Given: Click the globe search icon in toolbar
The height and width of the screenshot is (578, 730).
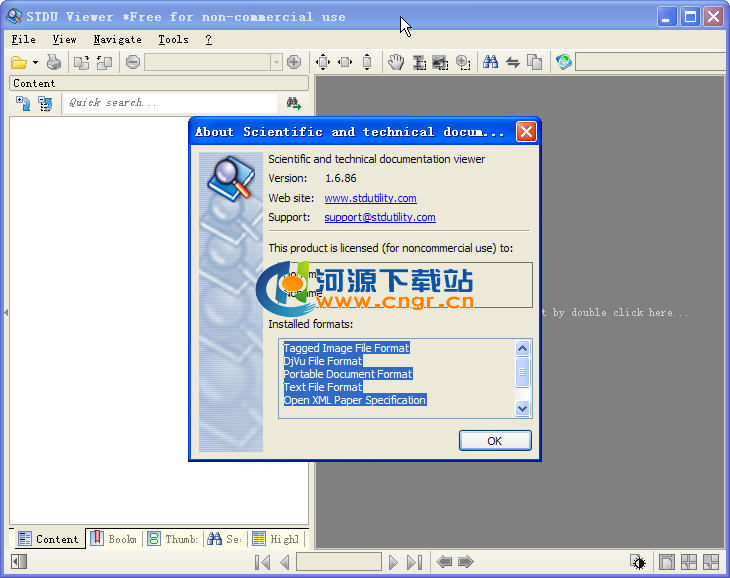Looking at the screenshot, I should tap(563, 62).
